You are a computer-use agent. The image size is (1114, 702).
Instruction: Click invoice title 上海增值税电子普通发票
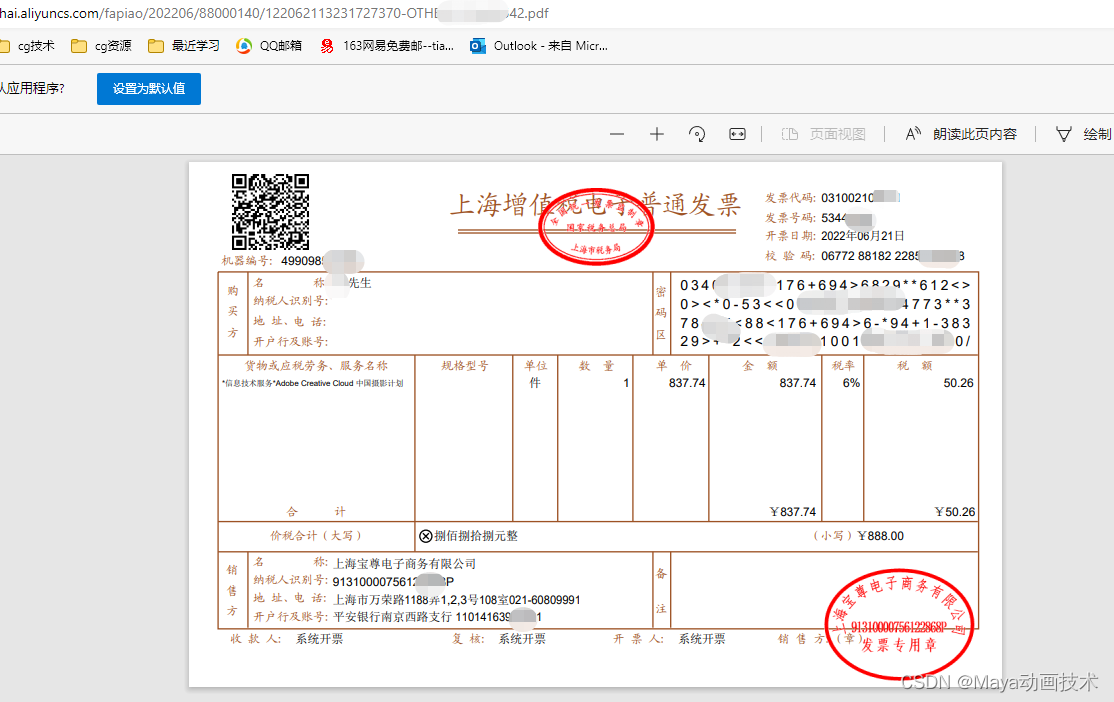pyautogui.click(x=595, y=205)
